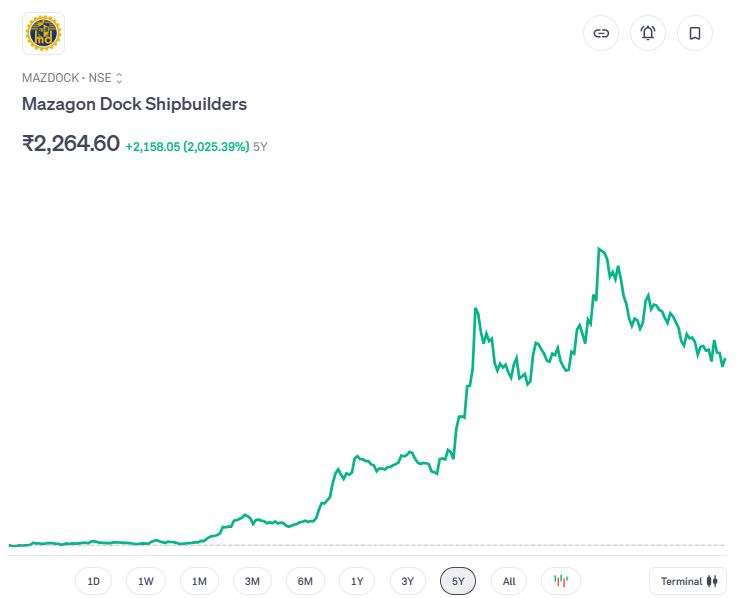This screenshot has height=598, width=745.
Task: Click the Mazagon Dock Shipbuilders title
Action: 134,104
